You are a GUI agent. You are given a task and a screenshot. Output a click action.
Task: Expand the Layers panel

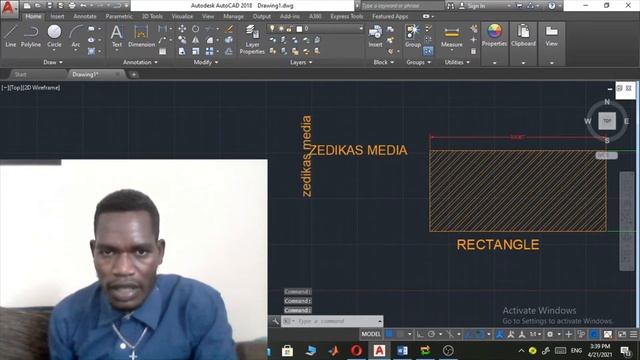pos(301,62)
